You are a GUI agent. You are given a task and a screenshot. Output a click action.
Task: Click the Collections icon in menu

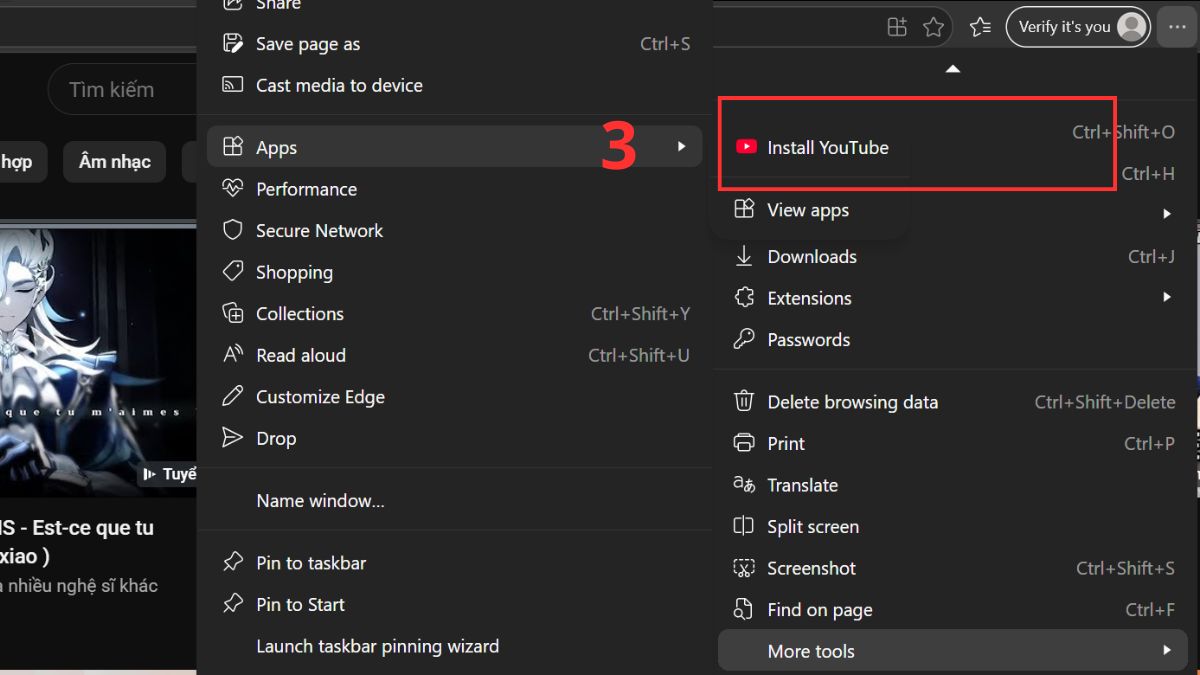pos(232,313)
